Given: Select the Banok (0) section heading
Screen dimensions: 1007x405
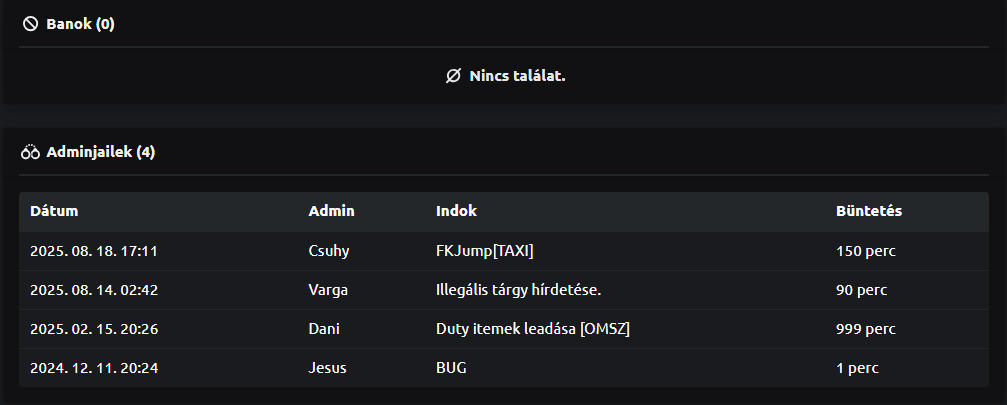Looking at the screenshot, I should click(80, 24).
